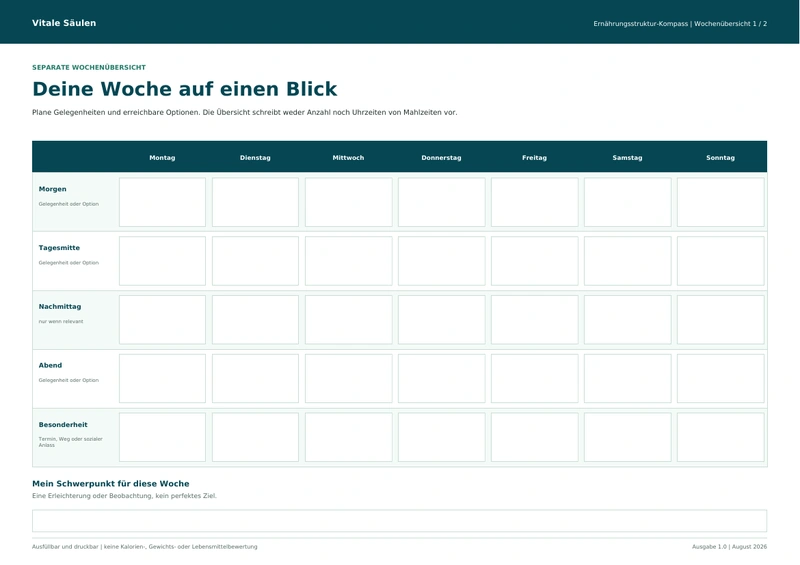Screen dimensions: 800x565
Task: Click the 'Mein Schwerpunkt für diese Woche' heading
Action: [111, 483]
